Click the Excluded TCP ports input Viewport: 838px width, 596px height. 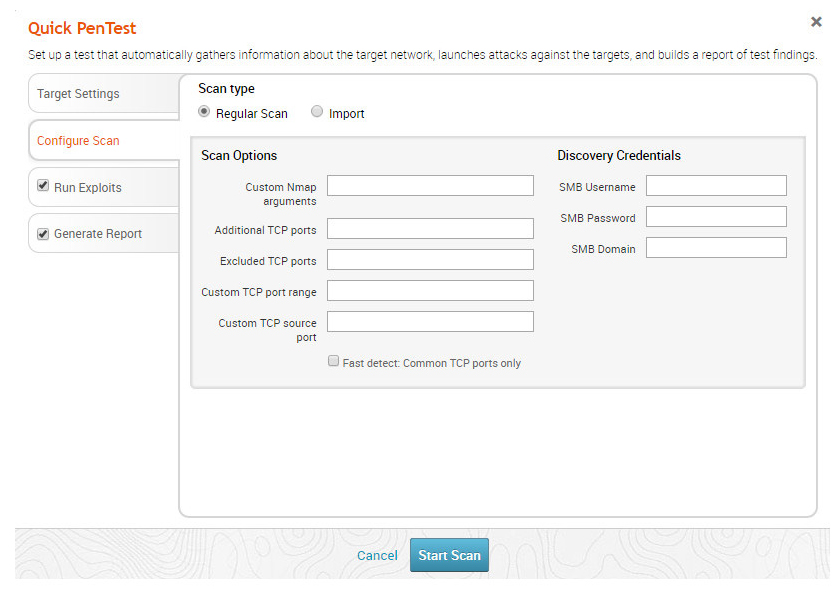tap(430, 260)
